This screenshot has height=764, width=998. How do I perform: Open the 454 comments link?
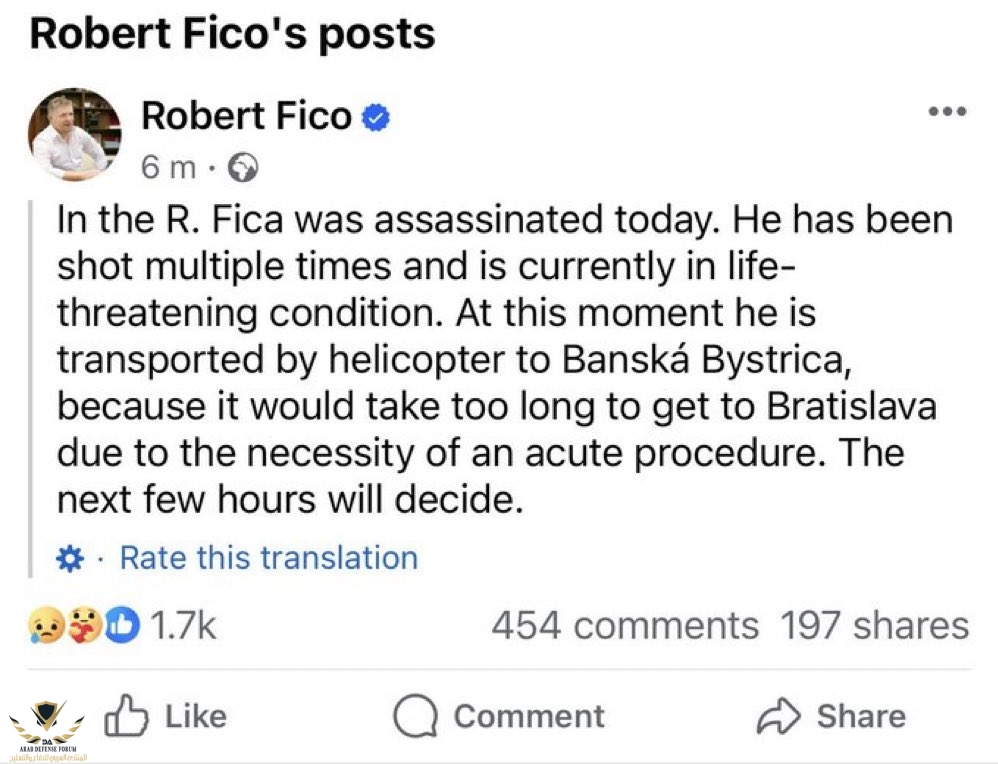point(624,626)
